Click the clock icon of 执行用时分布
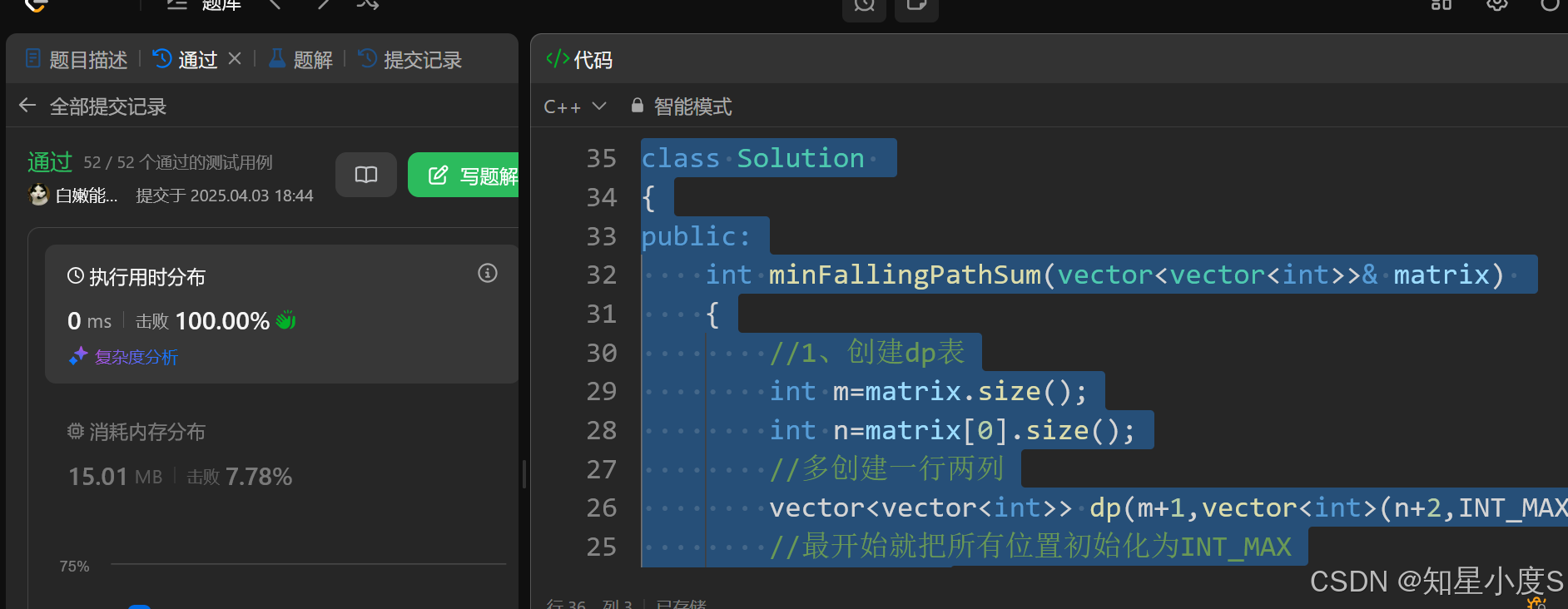The width and height of the screenshot is (1568, 609). [76, 275]
